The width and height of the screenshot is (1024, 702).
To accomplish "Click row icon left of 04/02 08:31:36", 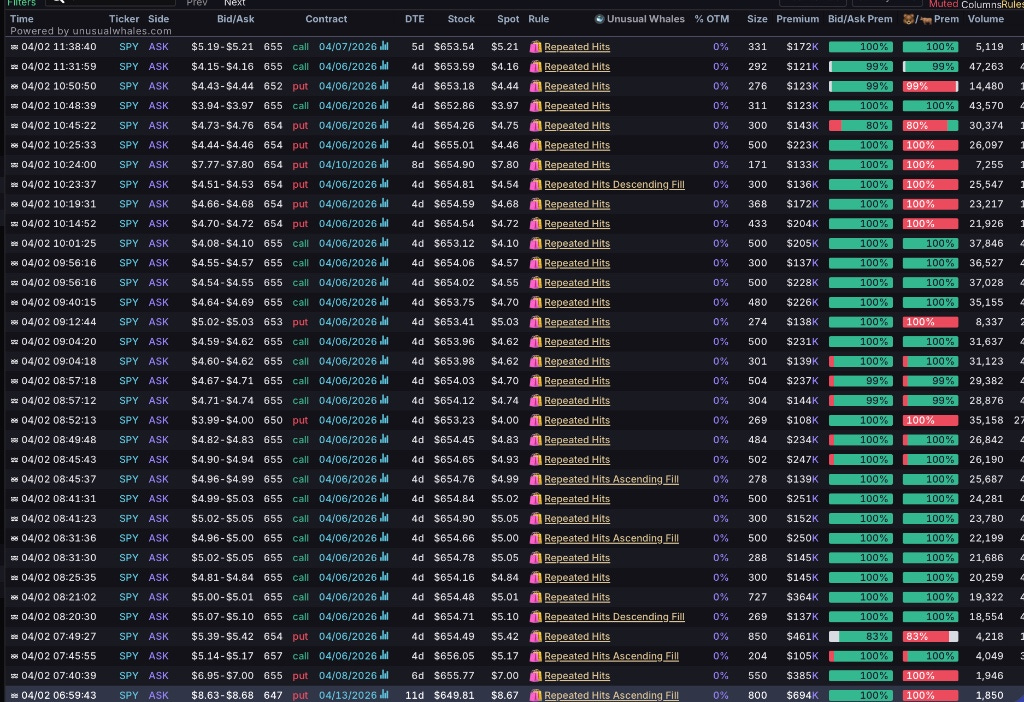I will tap(14, 538).
